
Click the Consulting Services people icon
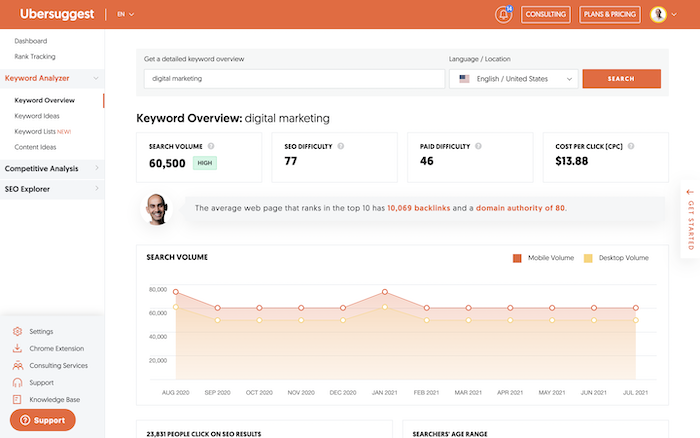(x=17, y=366)
